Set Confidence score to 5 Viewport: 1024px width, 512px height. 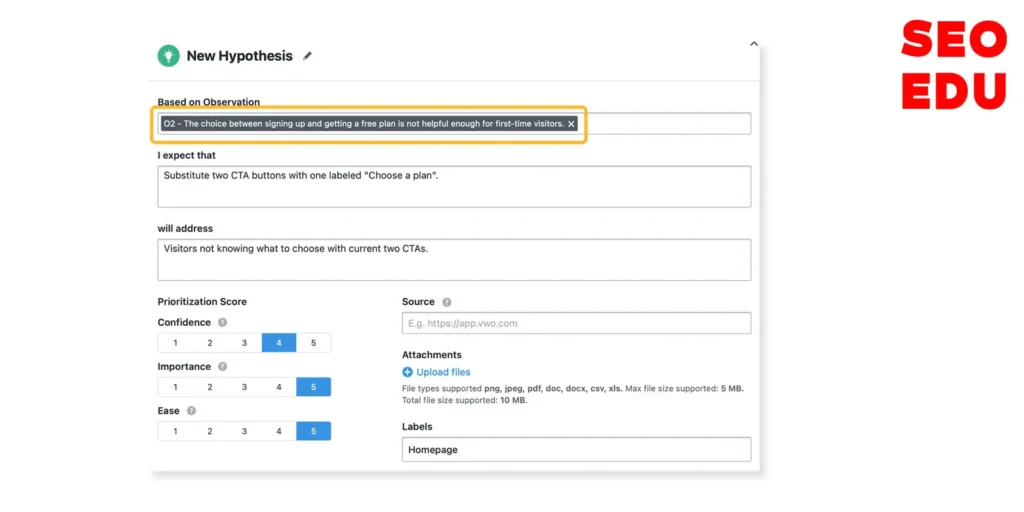click(313, 343)
